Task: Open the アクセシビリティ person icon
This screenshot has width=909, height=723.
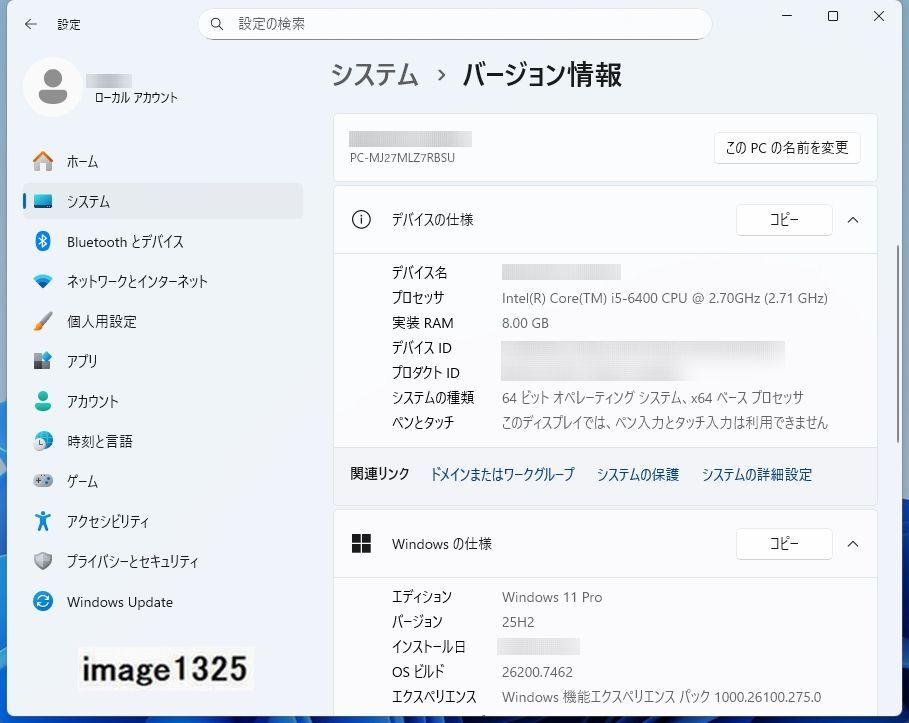Action: [x=43, y=521]
